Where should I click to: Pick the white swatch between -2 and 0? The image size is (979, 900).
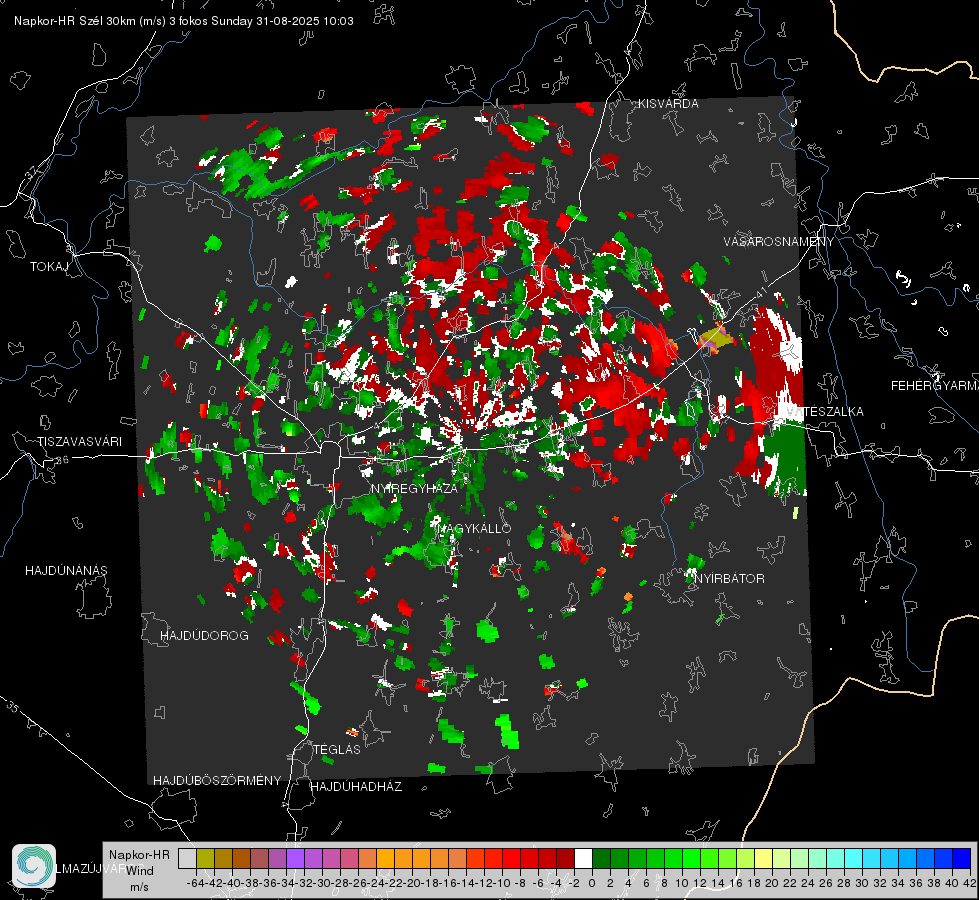(583, 858)
